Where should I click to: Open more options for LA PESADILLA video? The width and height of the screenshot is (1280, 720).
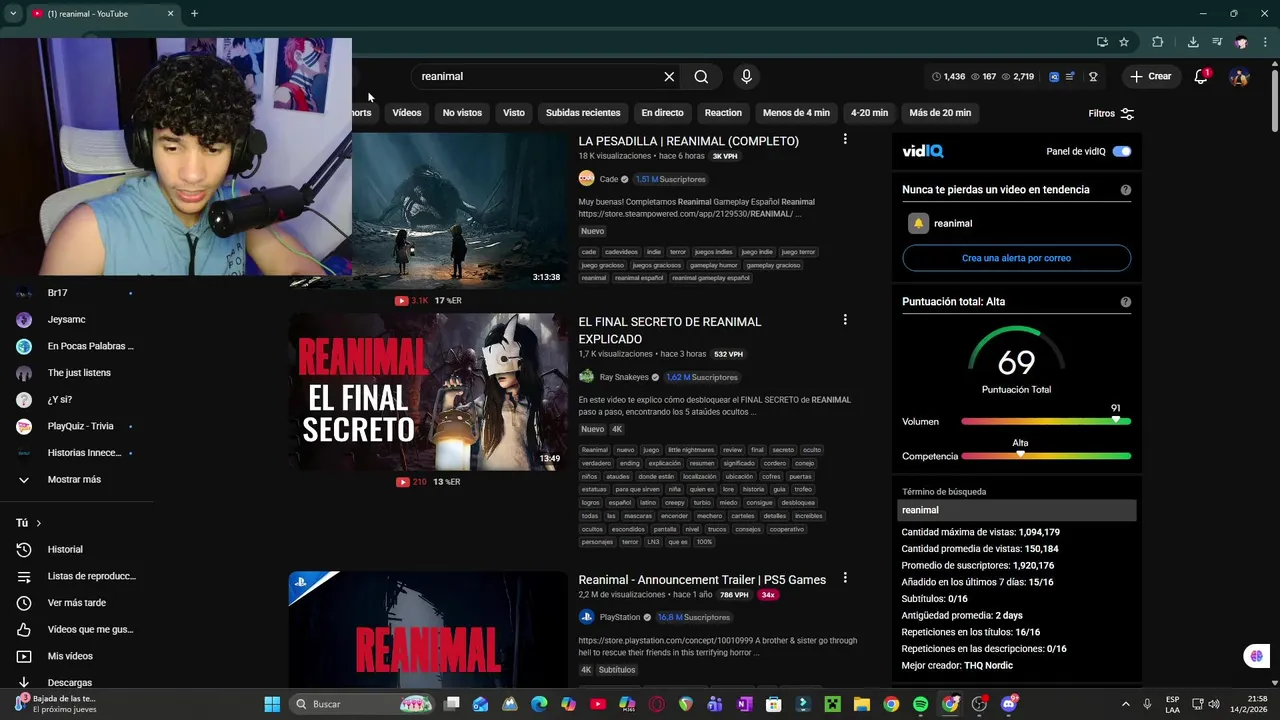click(x=845, y=140)
